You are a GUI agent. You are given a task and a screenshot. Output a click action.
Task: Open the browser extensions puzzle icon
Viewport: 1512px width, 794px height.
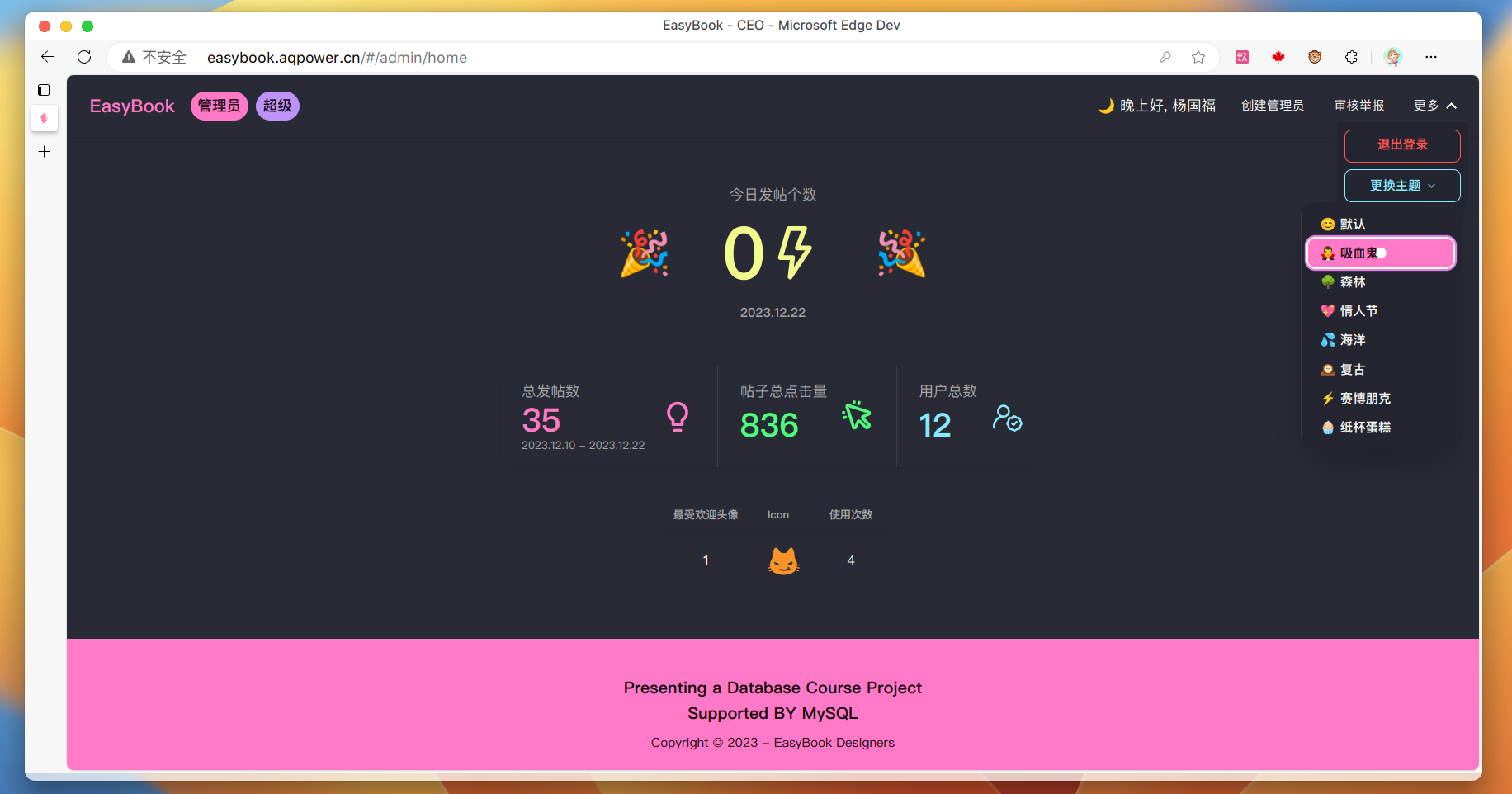1351,57
